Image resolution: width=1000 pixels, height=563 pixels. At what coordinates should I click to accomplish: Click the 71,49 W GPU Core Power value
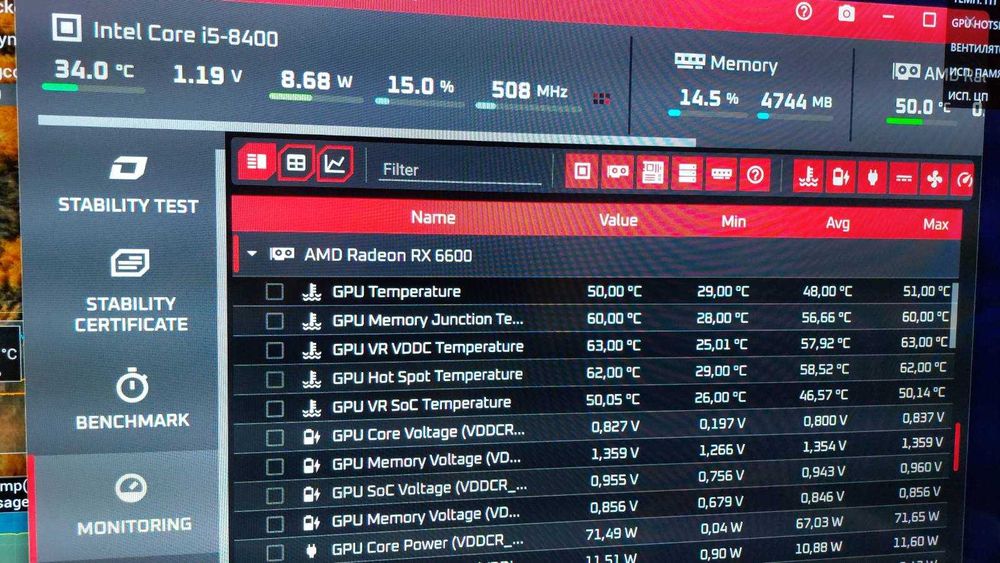(612, 533)
